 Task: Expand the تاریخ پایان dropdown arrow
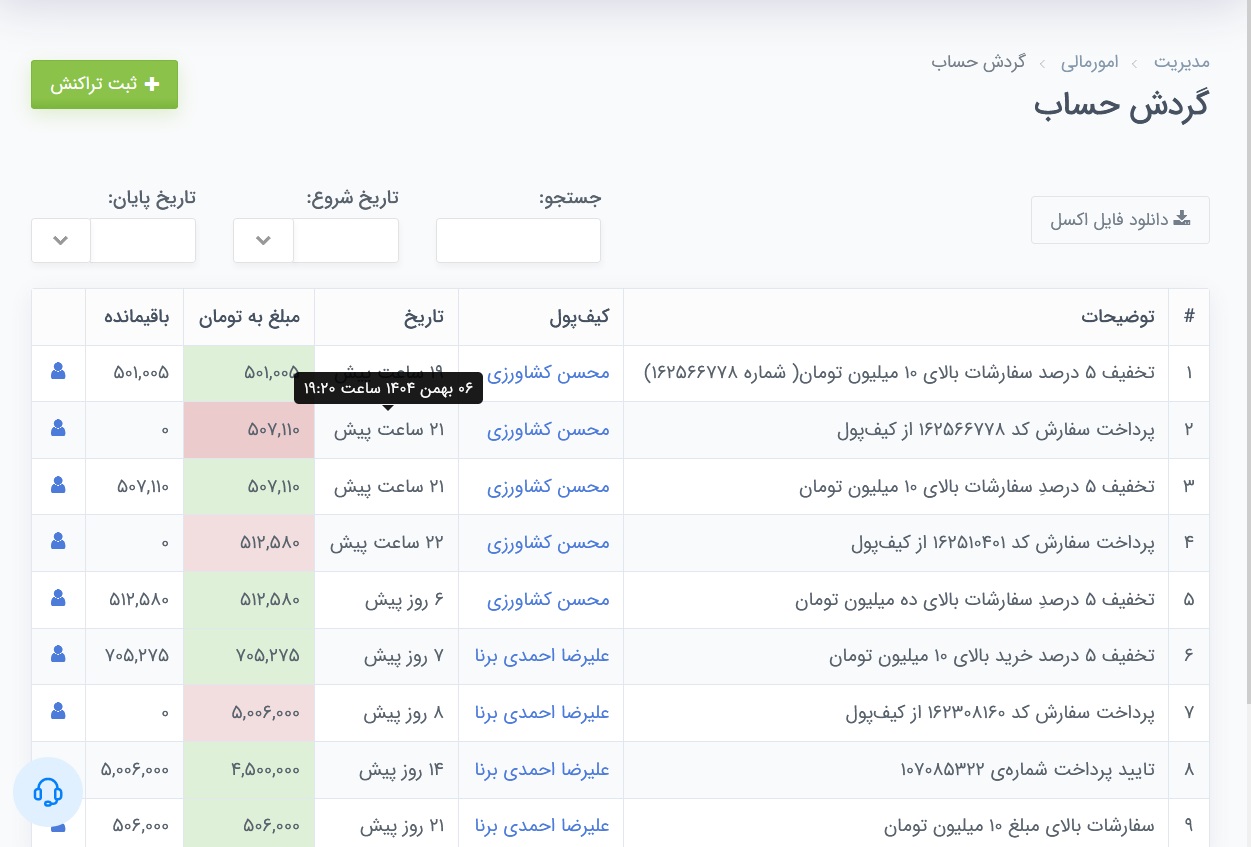[61, 241]
